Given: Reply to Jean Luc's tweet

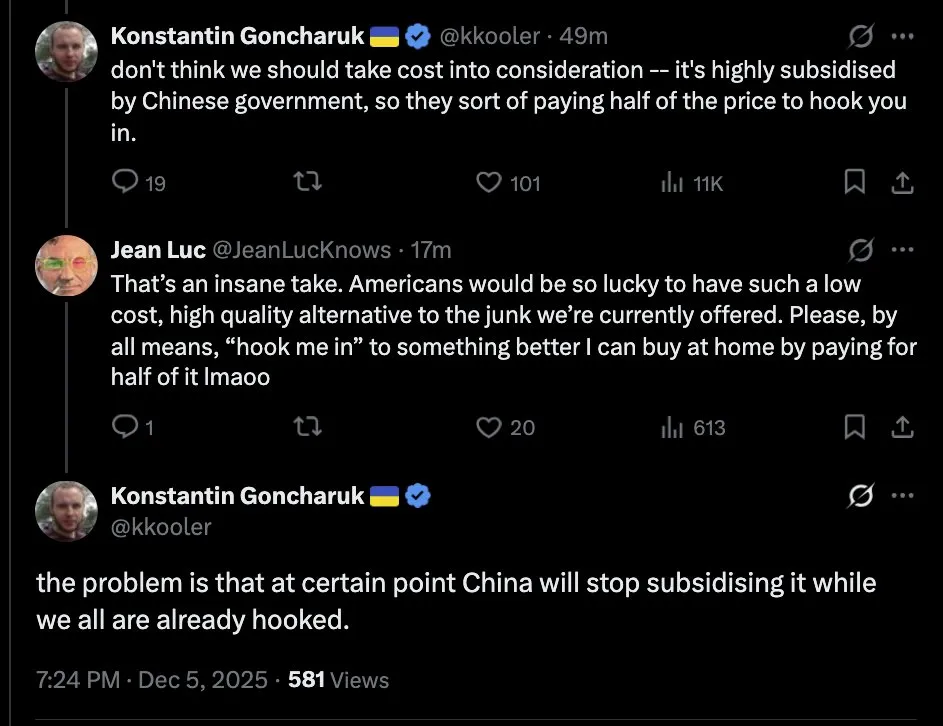Looking at the screenshot, I should tap(124, 427).
